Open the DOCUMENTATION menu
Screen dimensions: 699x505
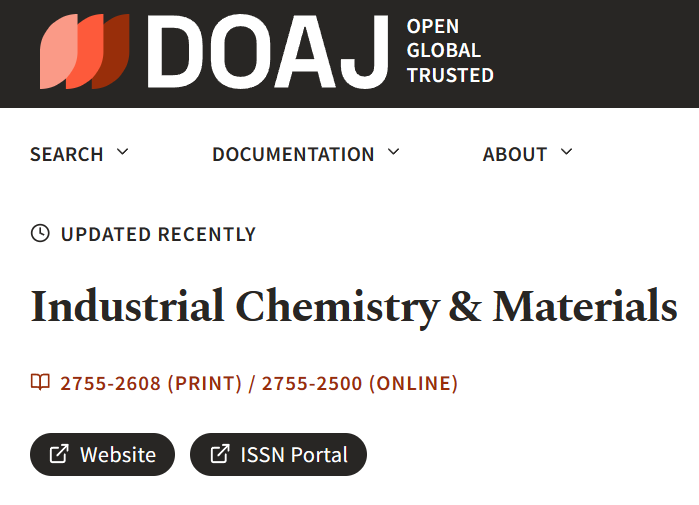[x=293, y=154]
